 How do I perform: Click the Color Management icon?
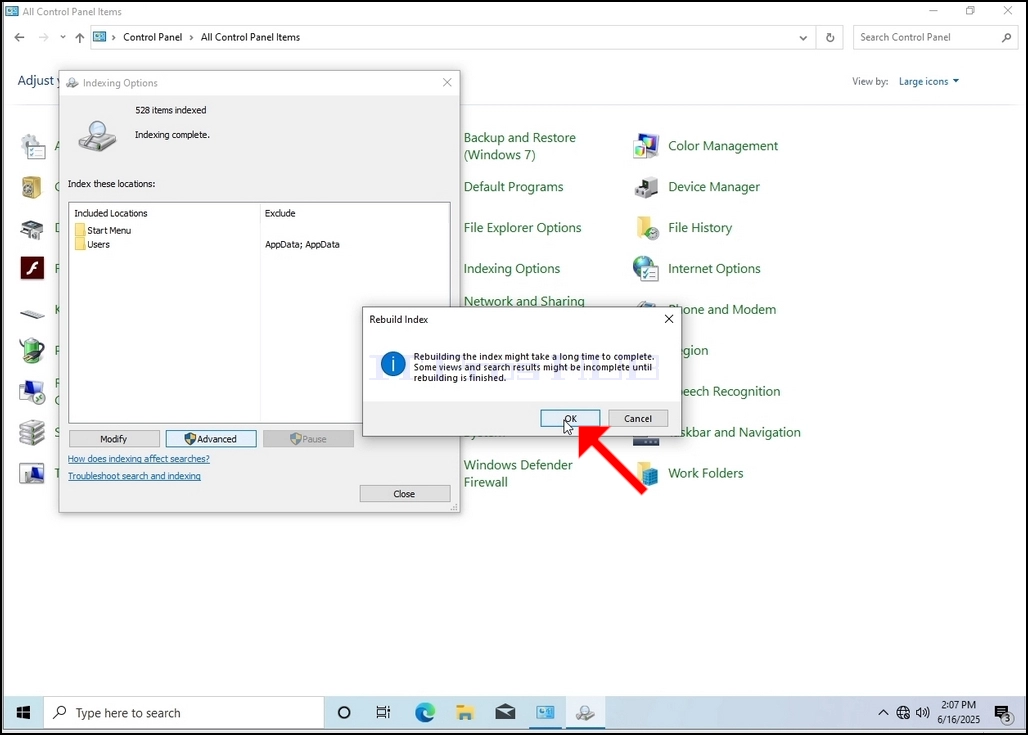(646, 146)
